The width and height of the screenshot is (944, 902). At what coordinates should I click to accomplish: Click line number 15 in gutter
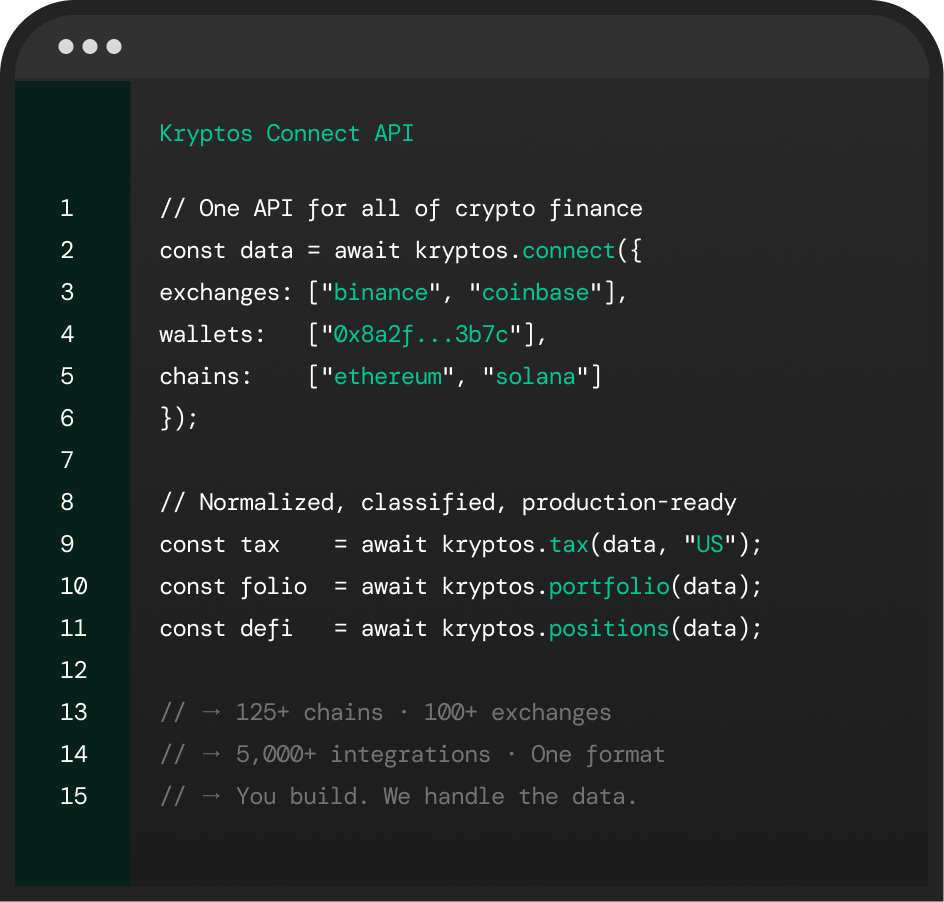[73, 797]
